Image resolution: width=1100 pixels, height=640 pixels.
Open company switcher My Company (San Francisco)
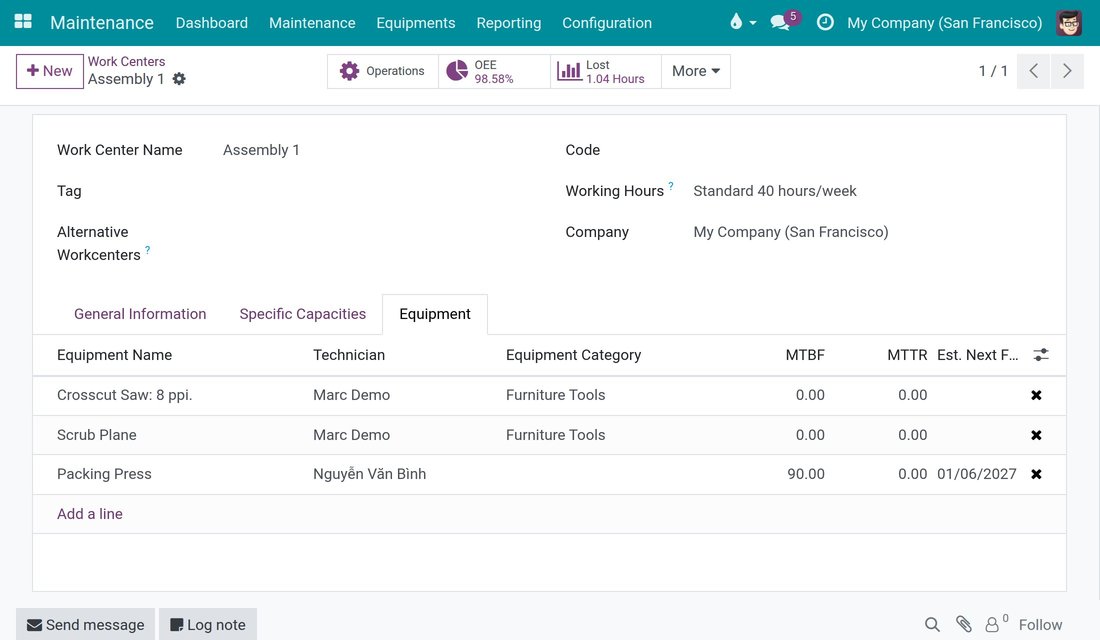click(x=944, y=22)
